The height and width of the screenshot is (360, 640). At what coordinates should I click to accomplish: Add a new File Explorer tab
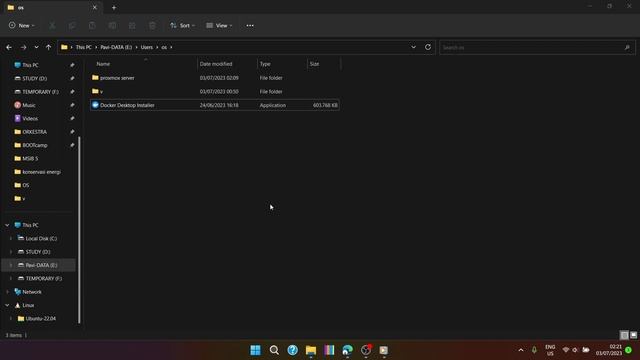point(114,7)
